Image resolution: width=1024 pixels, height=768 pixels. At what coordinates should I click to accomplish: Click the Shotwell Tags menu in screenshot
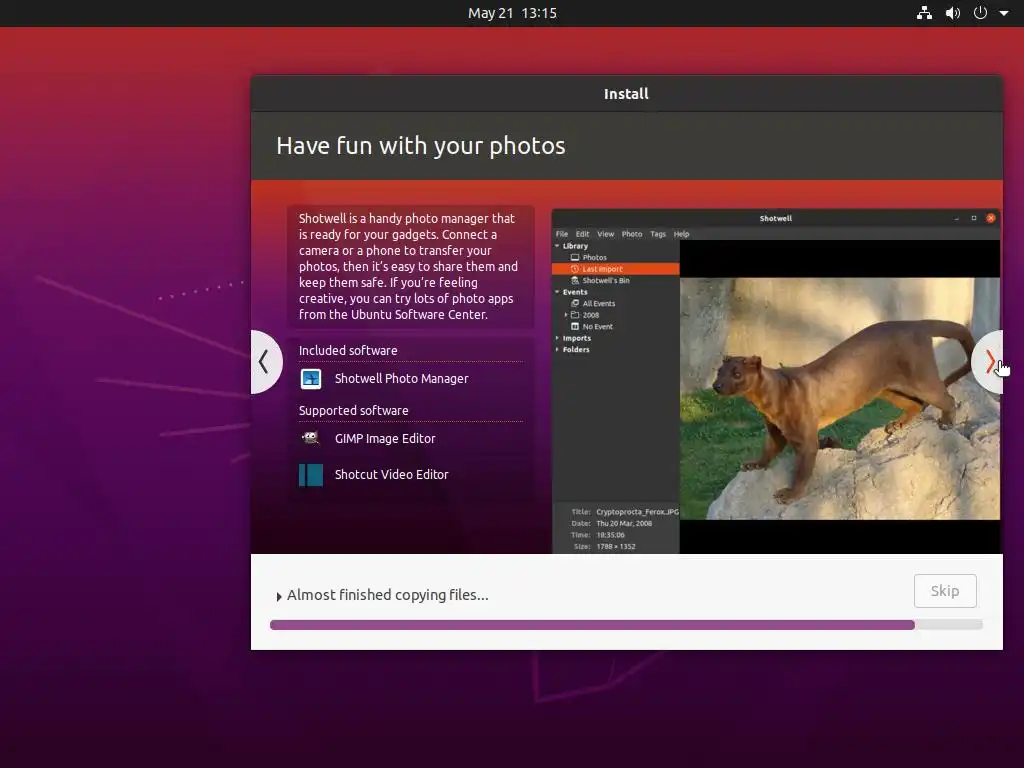click(658, 234)
